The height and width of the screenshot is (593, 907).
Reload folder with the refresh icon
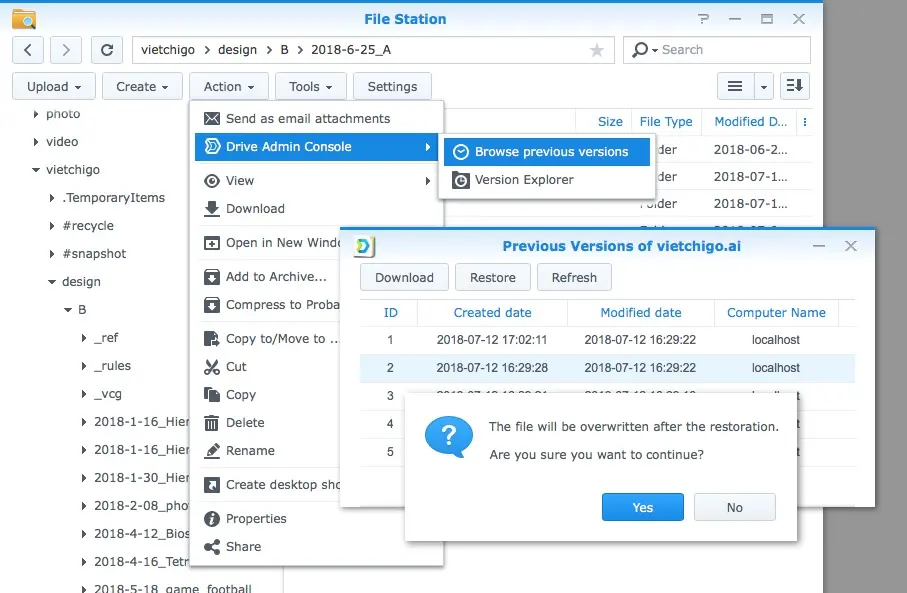tap(107, 50)
